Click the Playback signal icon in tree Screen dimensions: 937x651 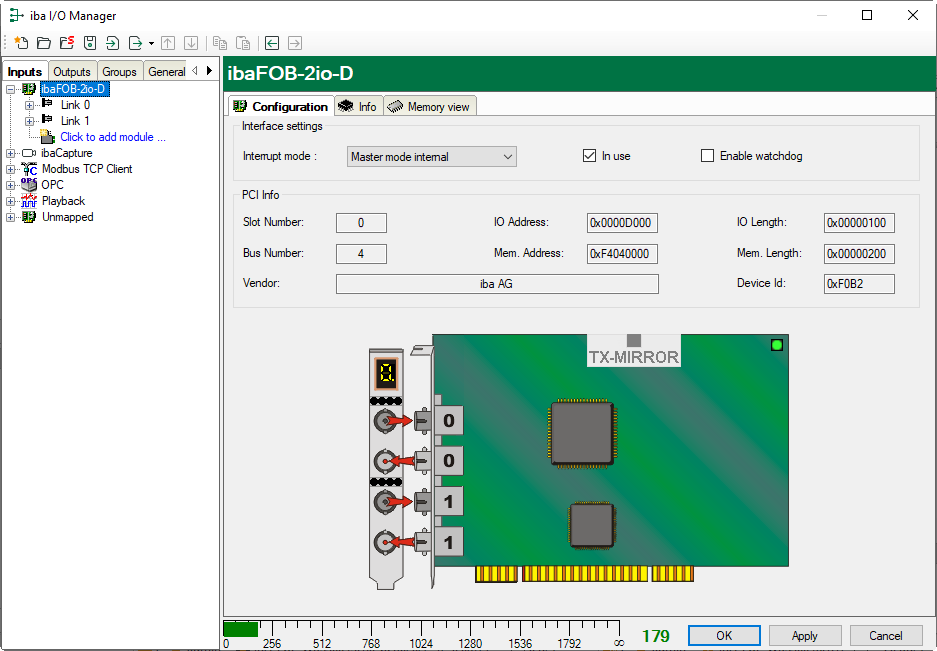[29, 201]
